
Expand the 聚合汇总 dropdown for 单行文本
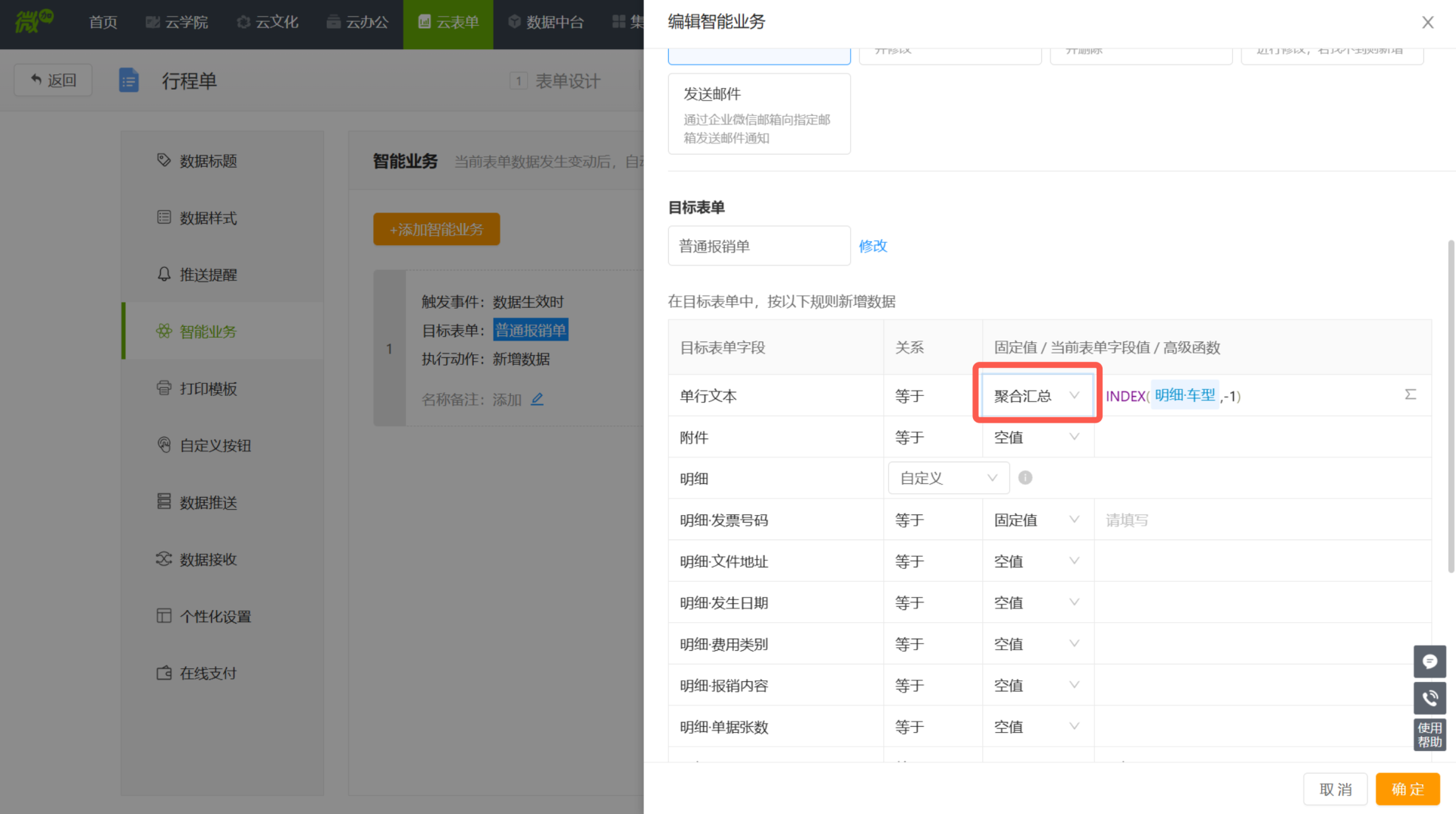[1036, 396]
